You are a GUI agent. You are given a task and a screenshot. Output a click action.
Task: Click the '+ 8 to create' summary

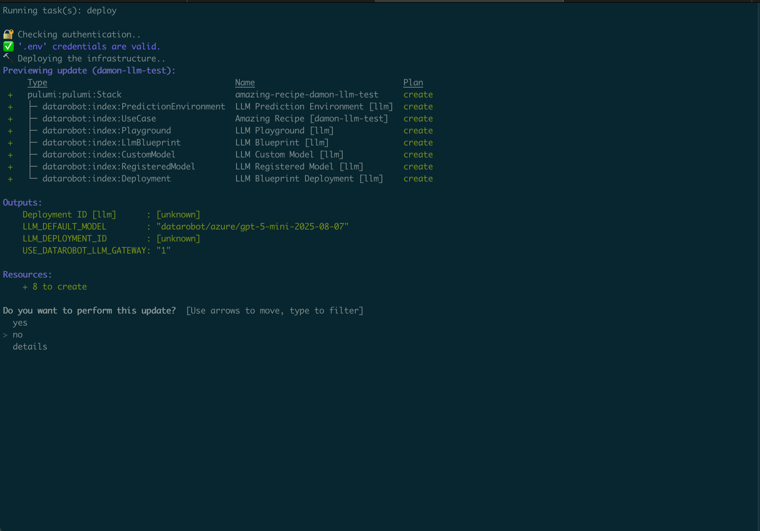coord(55,287)
